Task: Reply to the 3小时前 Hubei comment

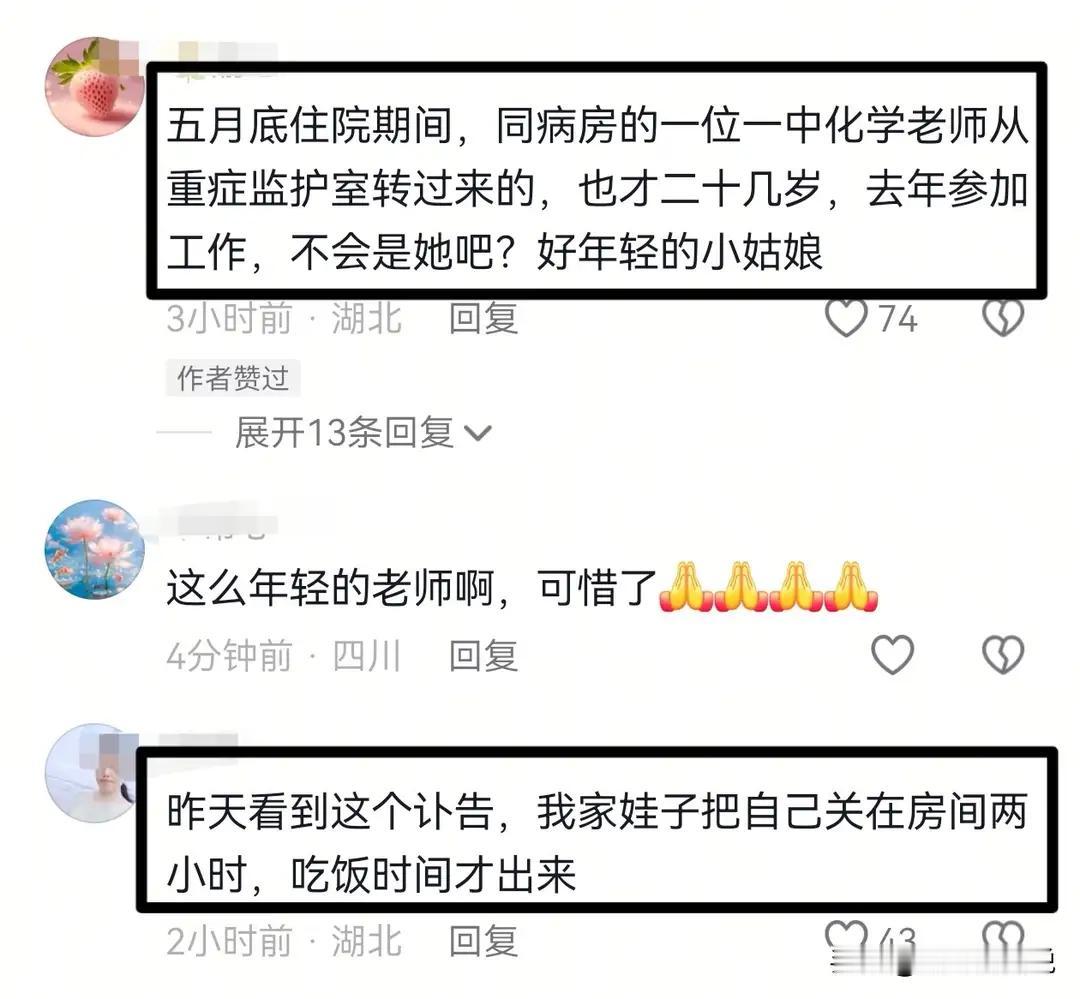Action: [x=484, y=319]
